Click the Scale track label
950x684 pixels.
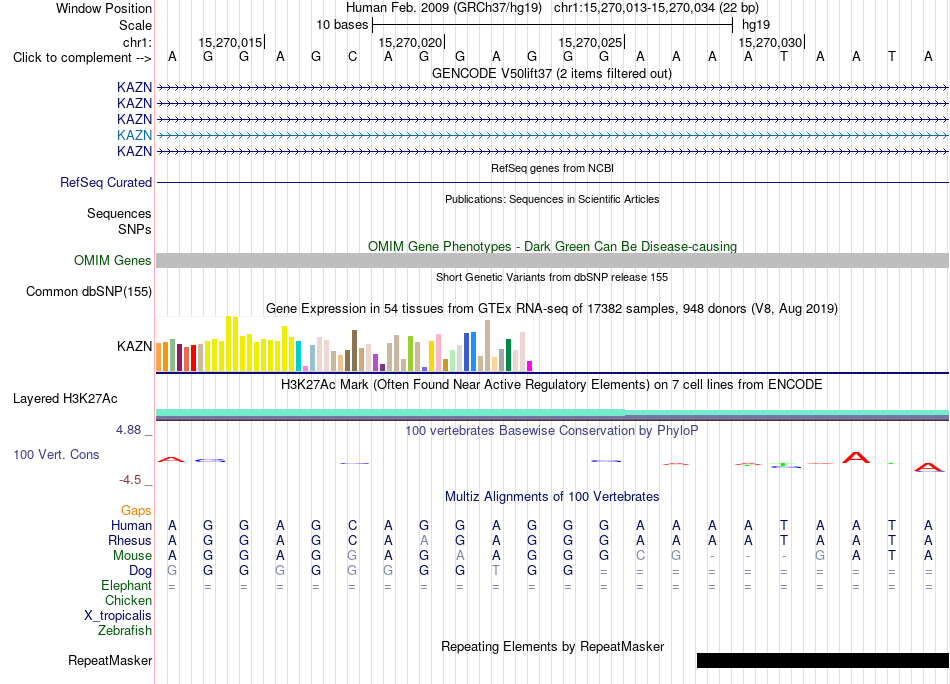(135, 25)
